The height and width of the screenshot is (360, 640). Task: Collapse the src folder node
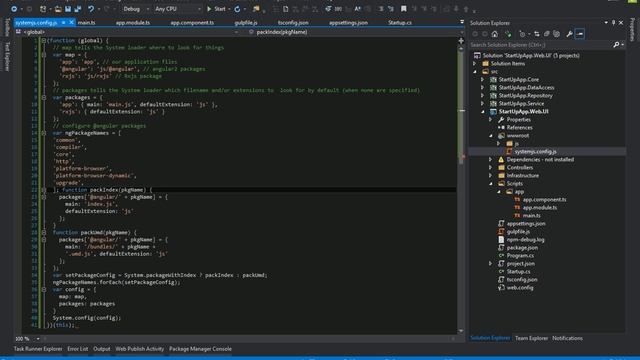(475, 71)
